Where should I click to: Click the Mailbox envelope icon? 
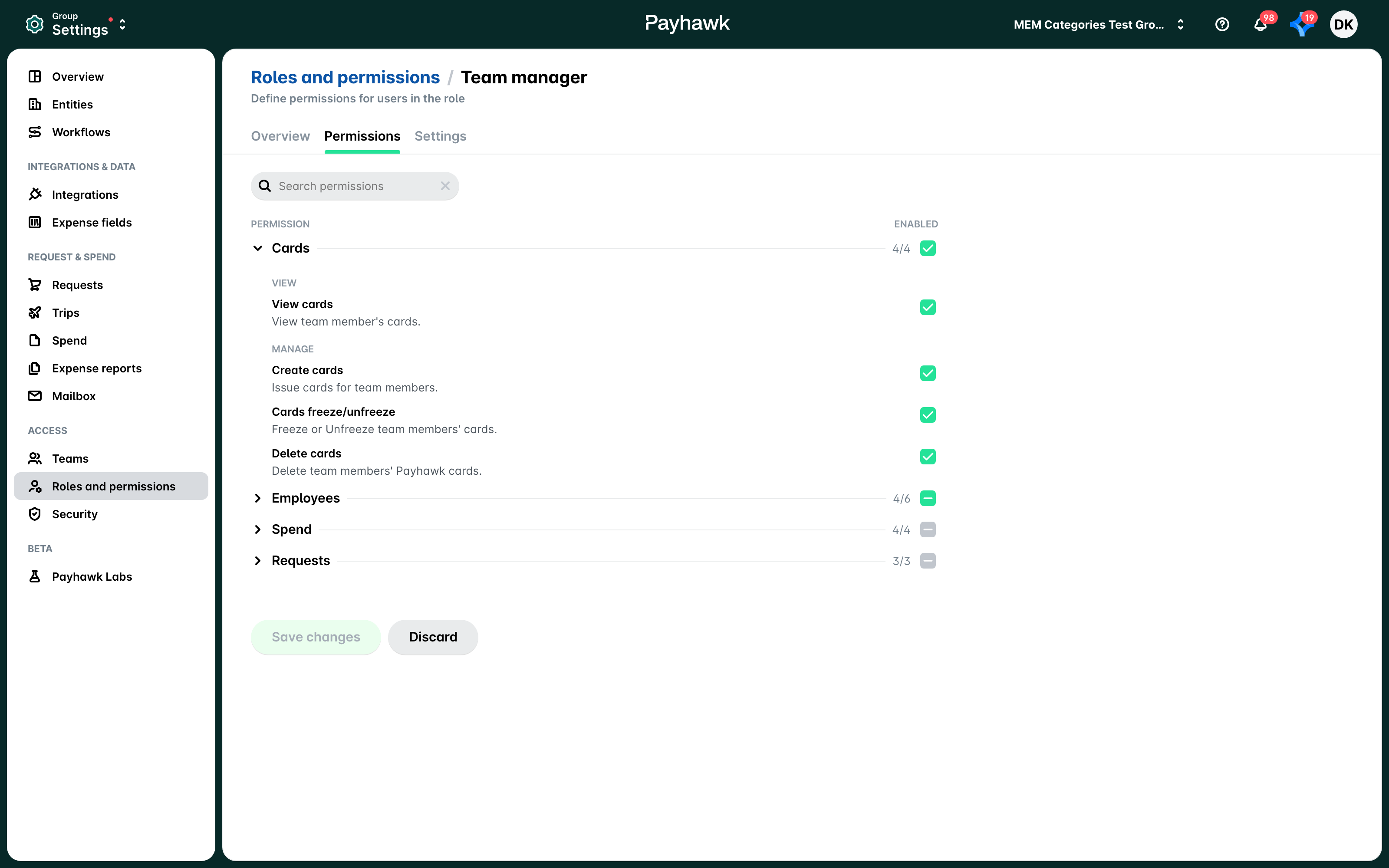[34, 395]
